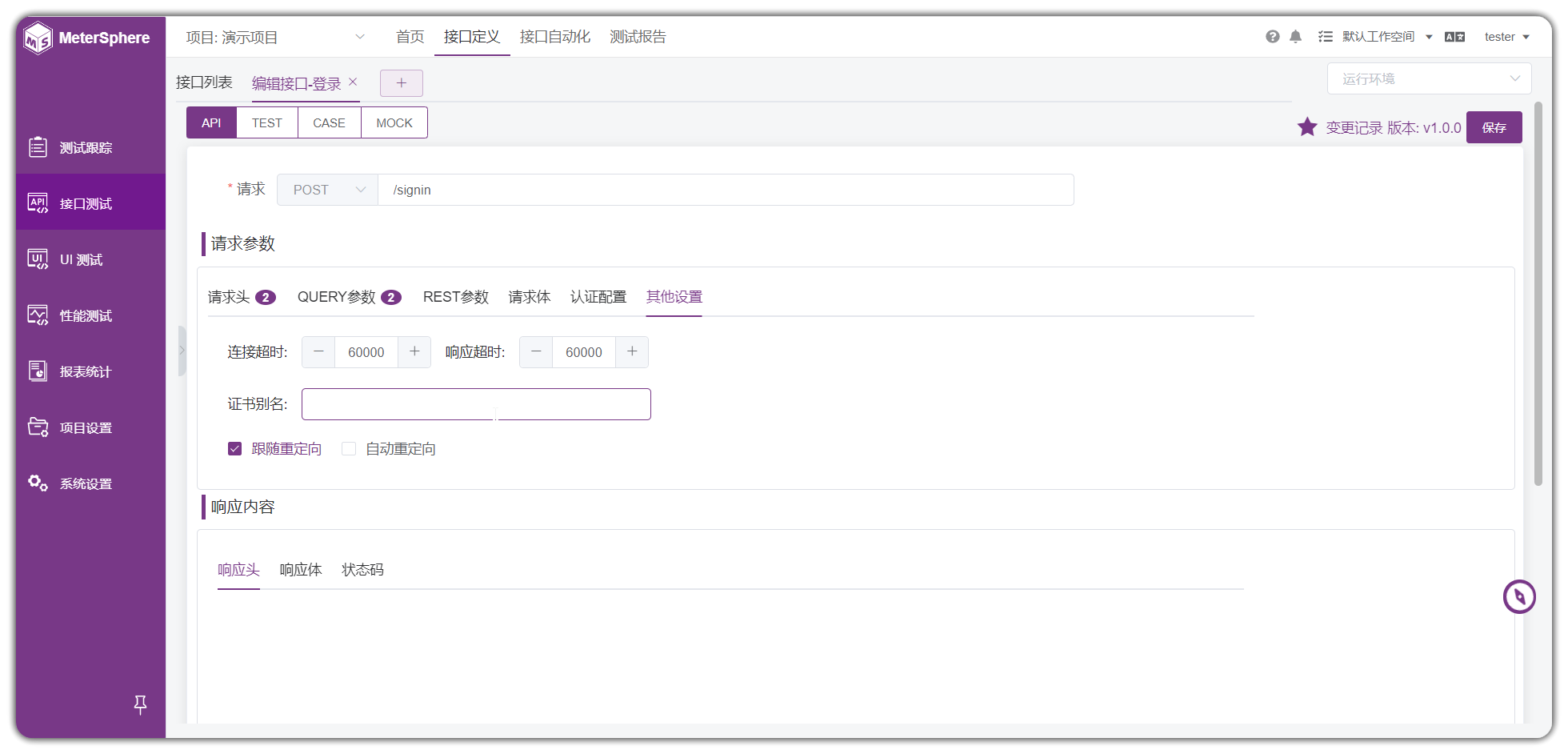Screen dimensions: 1568x754
Task: Click the floating compass button
Action: (x=1518, y=596)
